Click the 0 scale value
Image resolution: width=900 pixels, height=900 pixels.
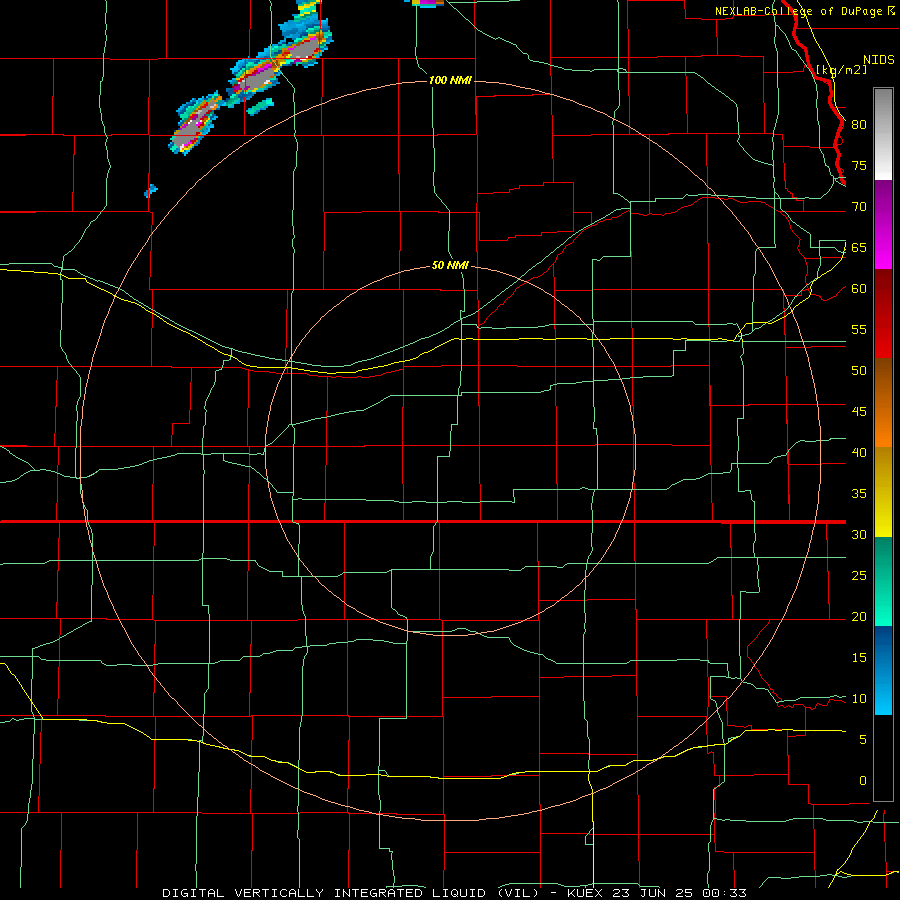coord(863,781)
